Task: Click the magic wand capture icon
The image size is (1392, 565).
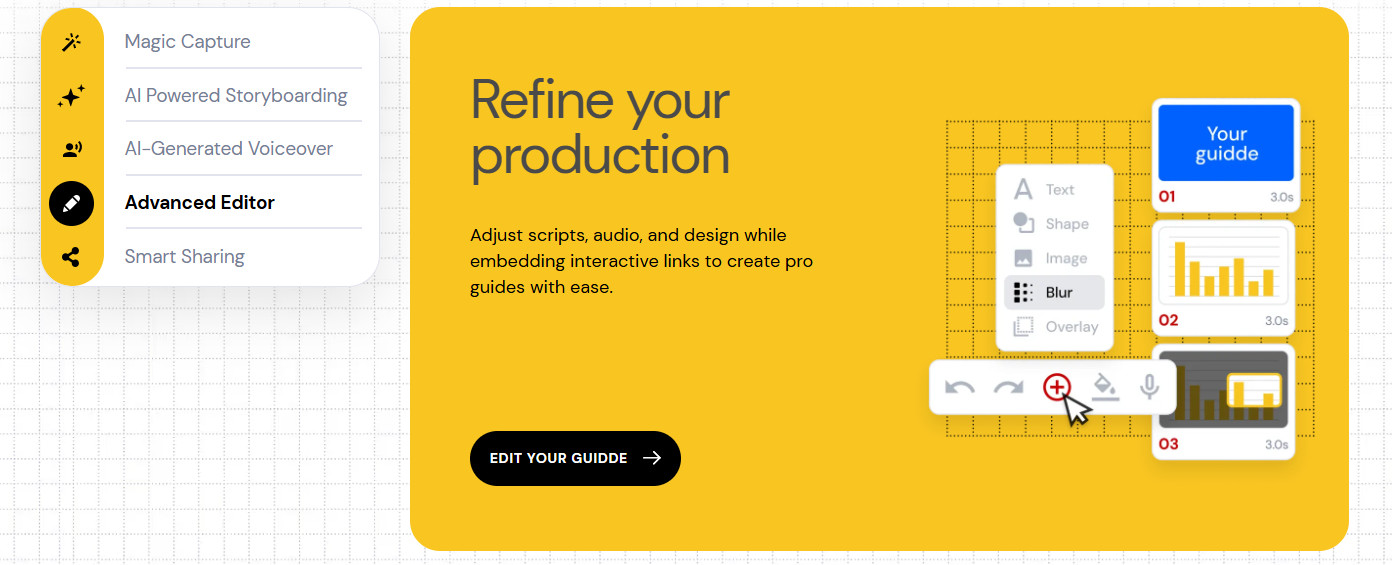Action: coord(71,42)
